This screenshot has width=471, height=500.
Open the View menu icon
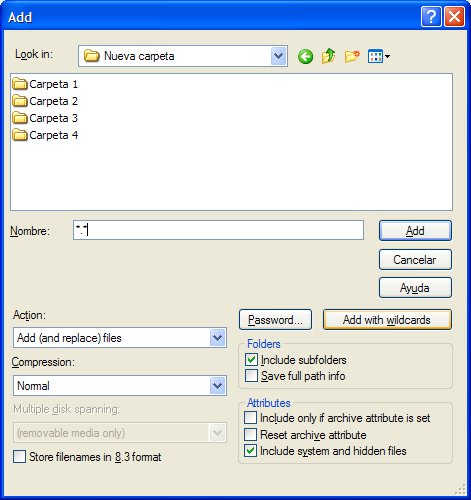coord(379,56)
